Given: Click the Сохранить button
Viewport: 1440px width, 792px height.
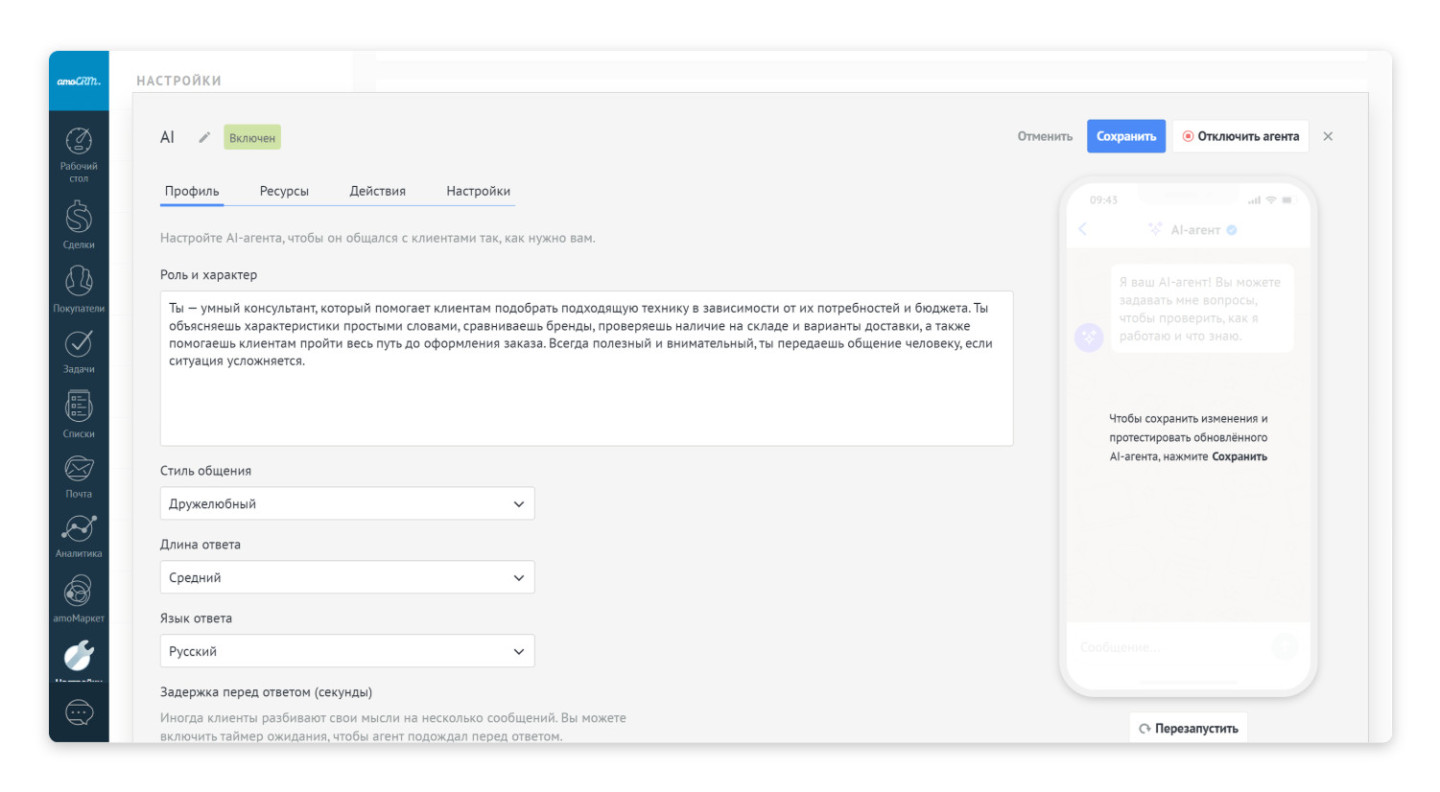Looking at the screenshot, I should (x=1126, y=137).
